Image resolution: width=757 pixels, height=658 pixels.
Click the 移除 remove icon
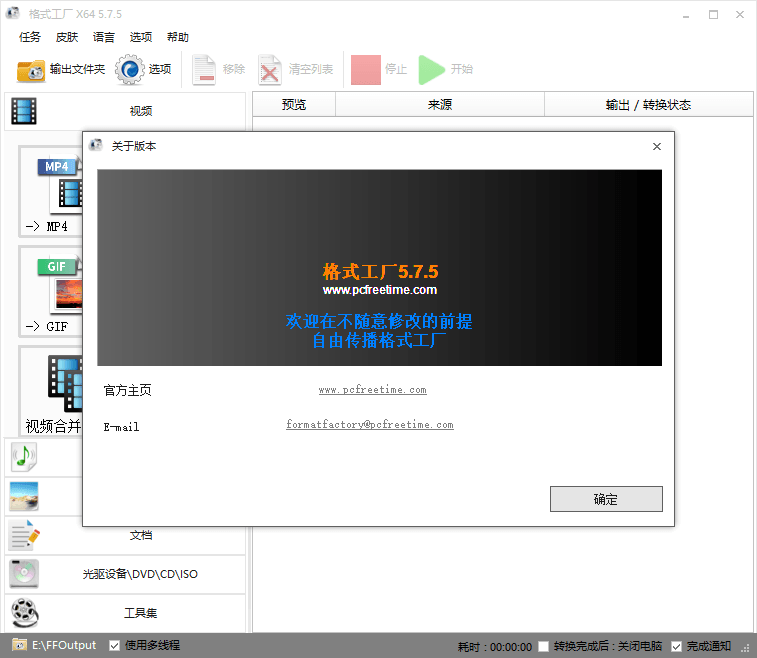(204, 70)
